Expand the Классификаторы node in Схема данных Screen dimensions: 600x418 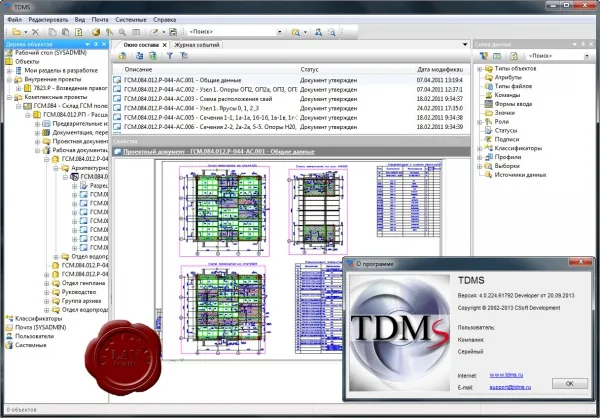[x=479, y=149]
